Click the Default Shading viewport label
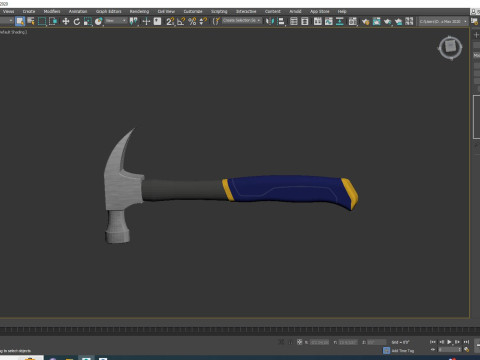The width and height of the screenshot is (480, 360). 14,32
